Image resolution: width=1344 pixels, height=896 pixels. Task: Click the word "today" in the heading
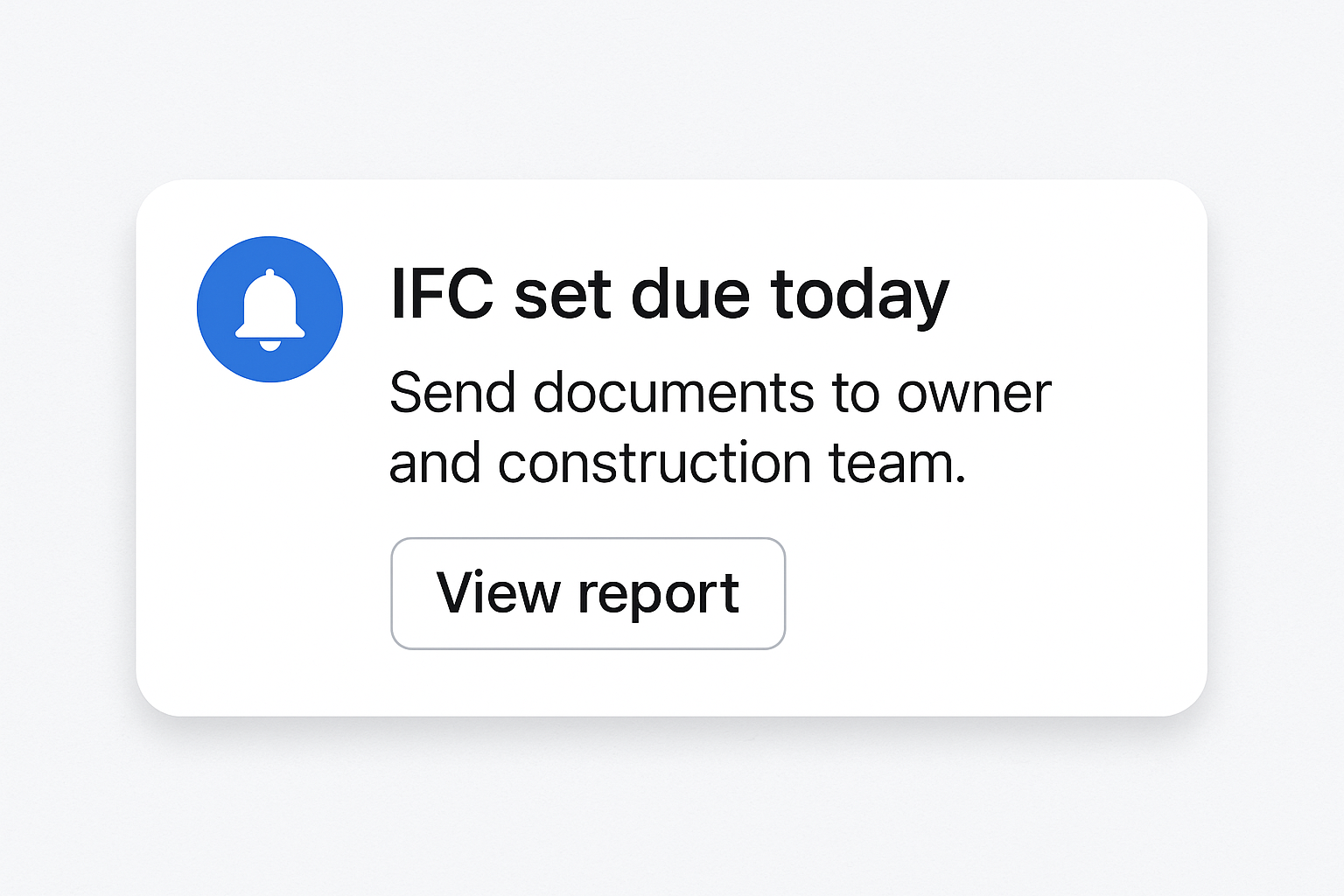point(859,295)
